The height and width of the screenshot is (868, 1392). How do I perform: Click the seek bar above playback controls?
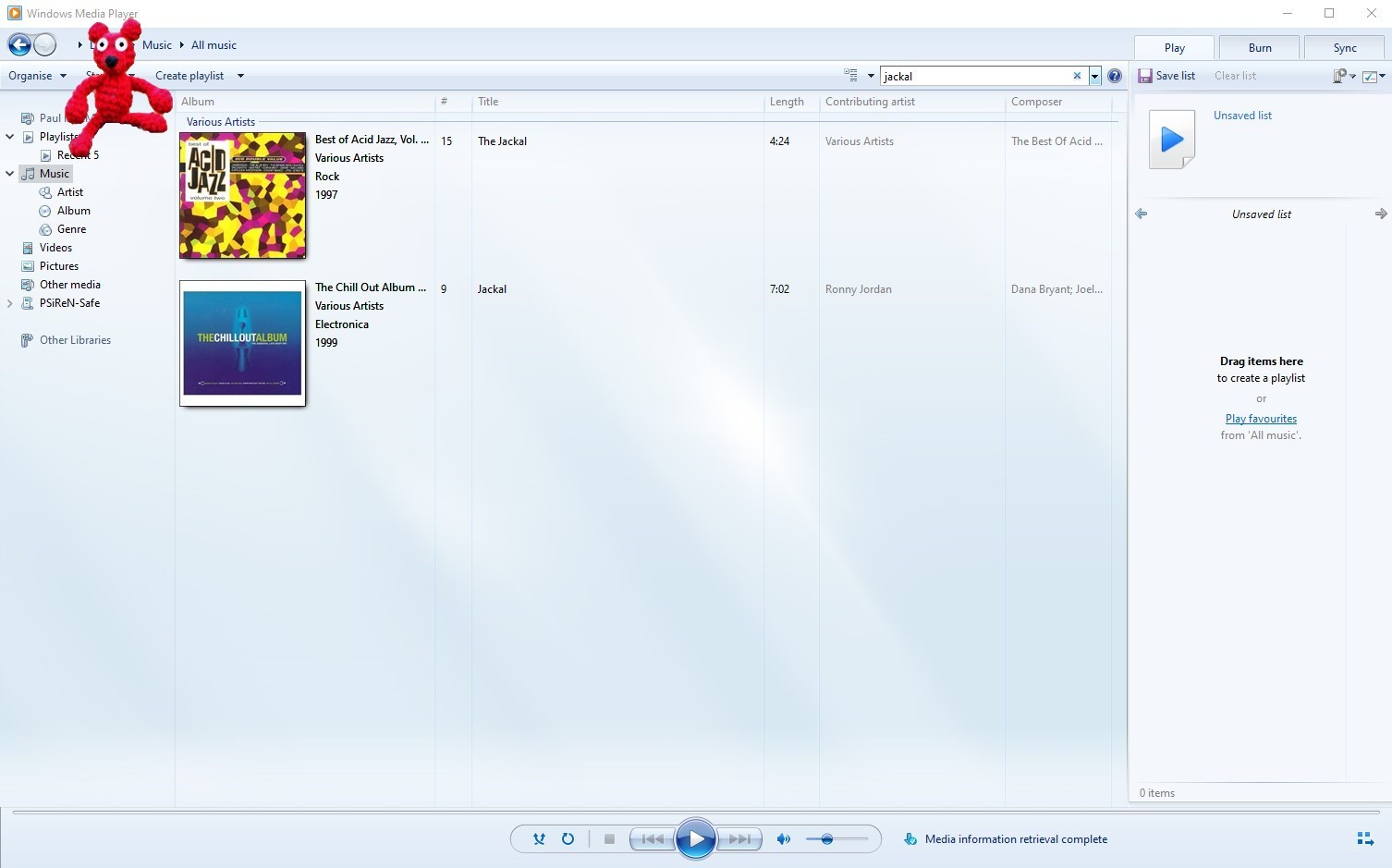[695, 813]
